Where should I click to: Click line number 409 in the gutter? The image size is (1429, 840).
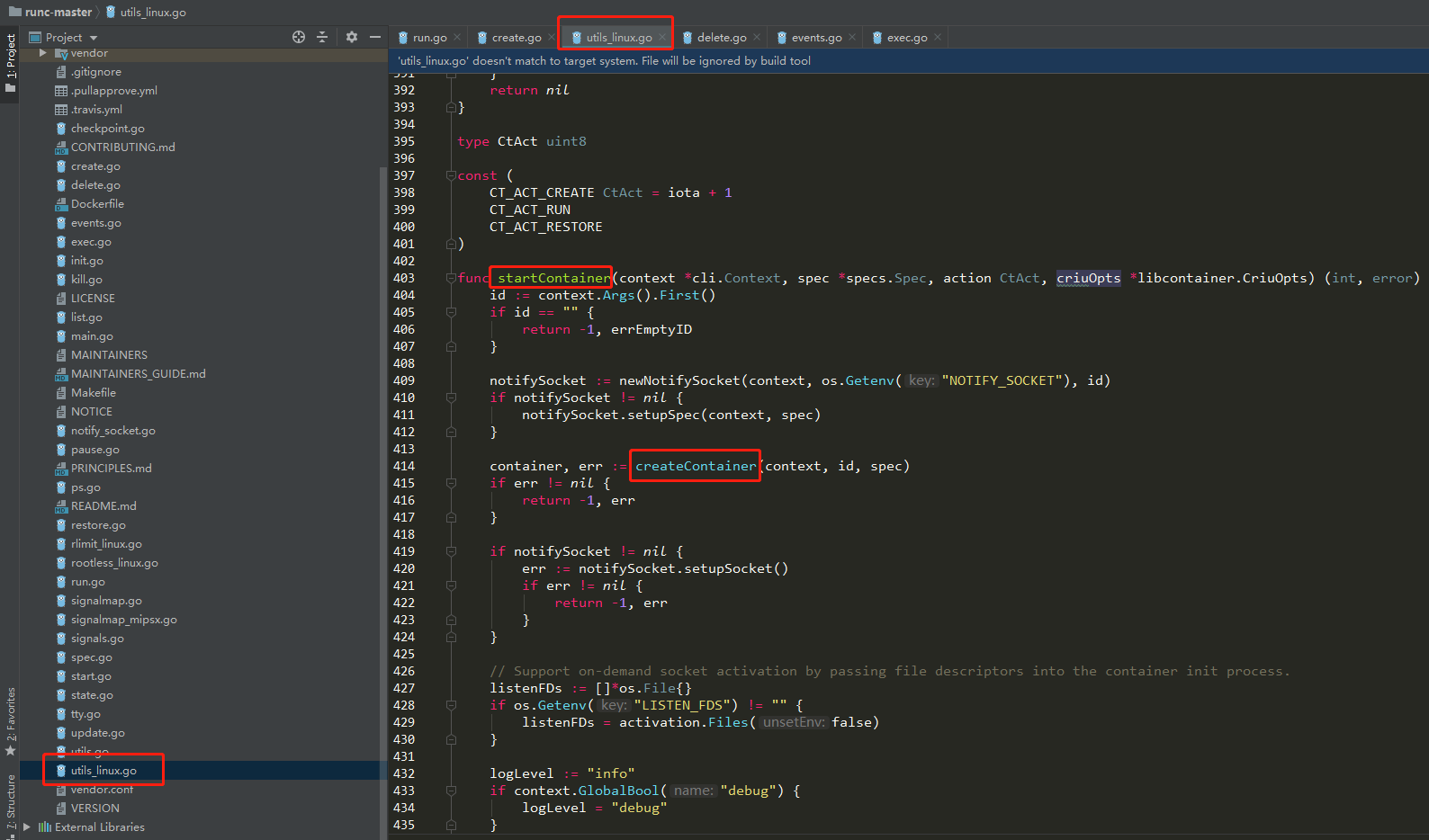pyautogui.click(x=404, y=380)
